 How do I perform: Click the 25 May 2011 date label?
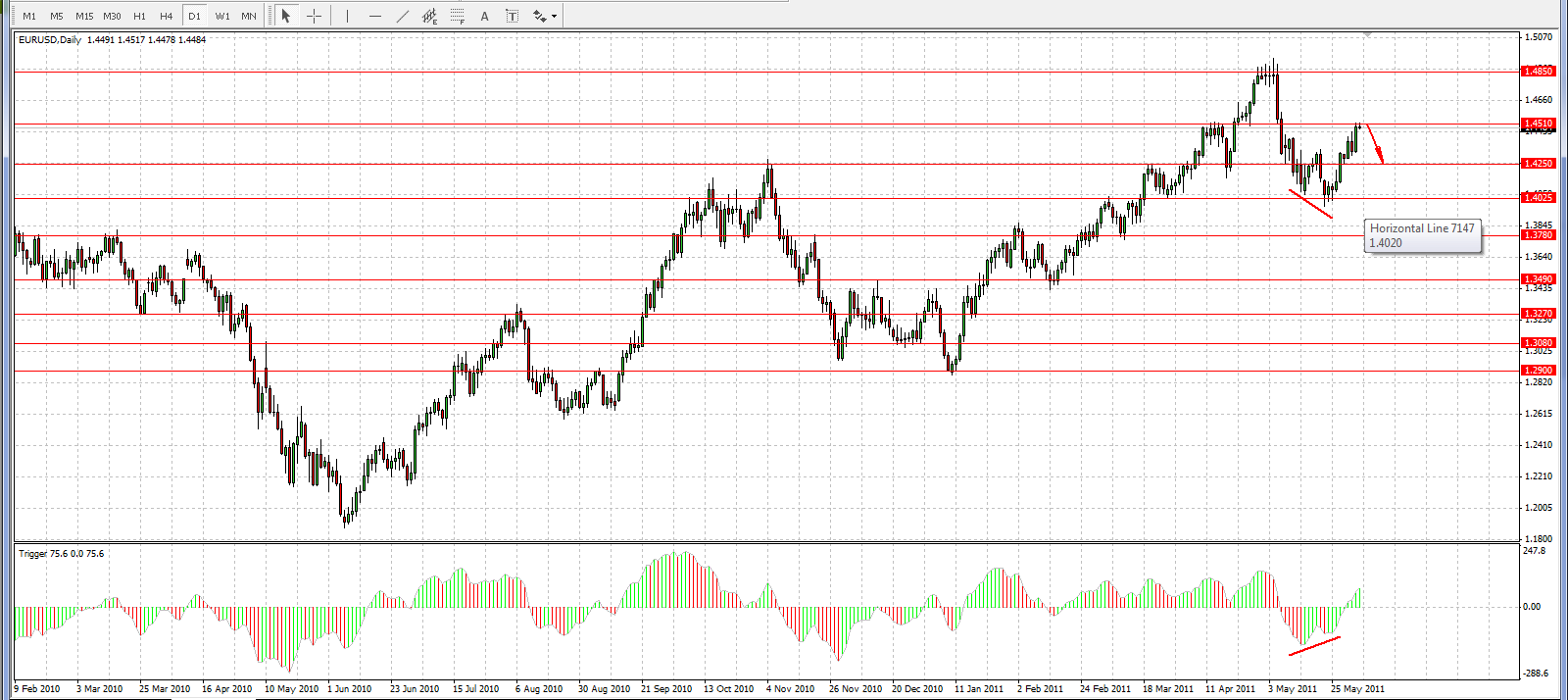(1357, 689)
